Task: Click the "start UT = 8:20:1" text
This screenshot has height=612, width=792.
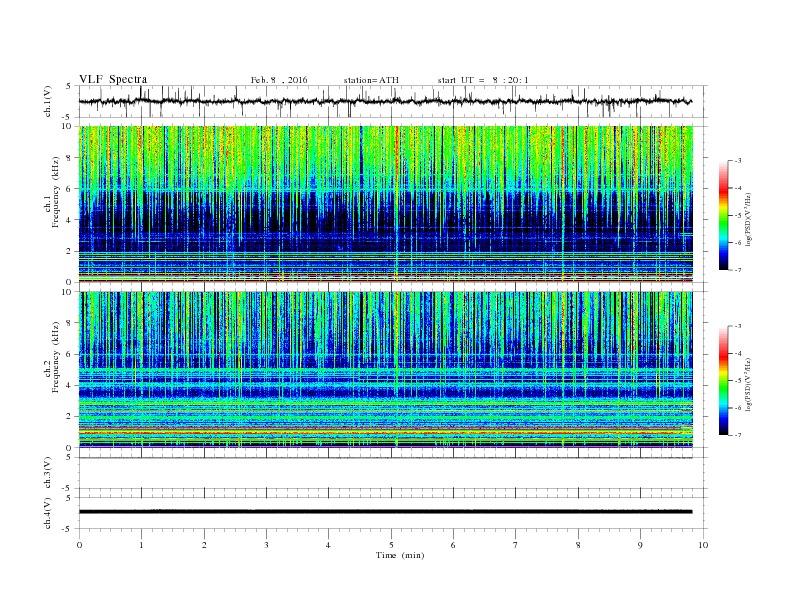Action: (x=483, y=80)
